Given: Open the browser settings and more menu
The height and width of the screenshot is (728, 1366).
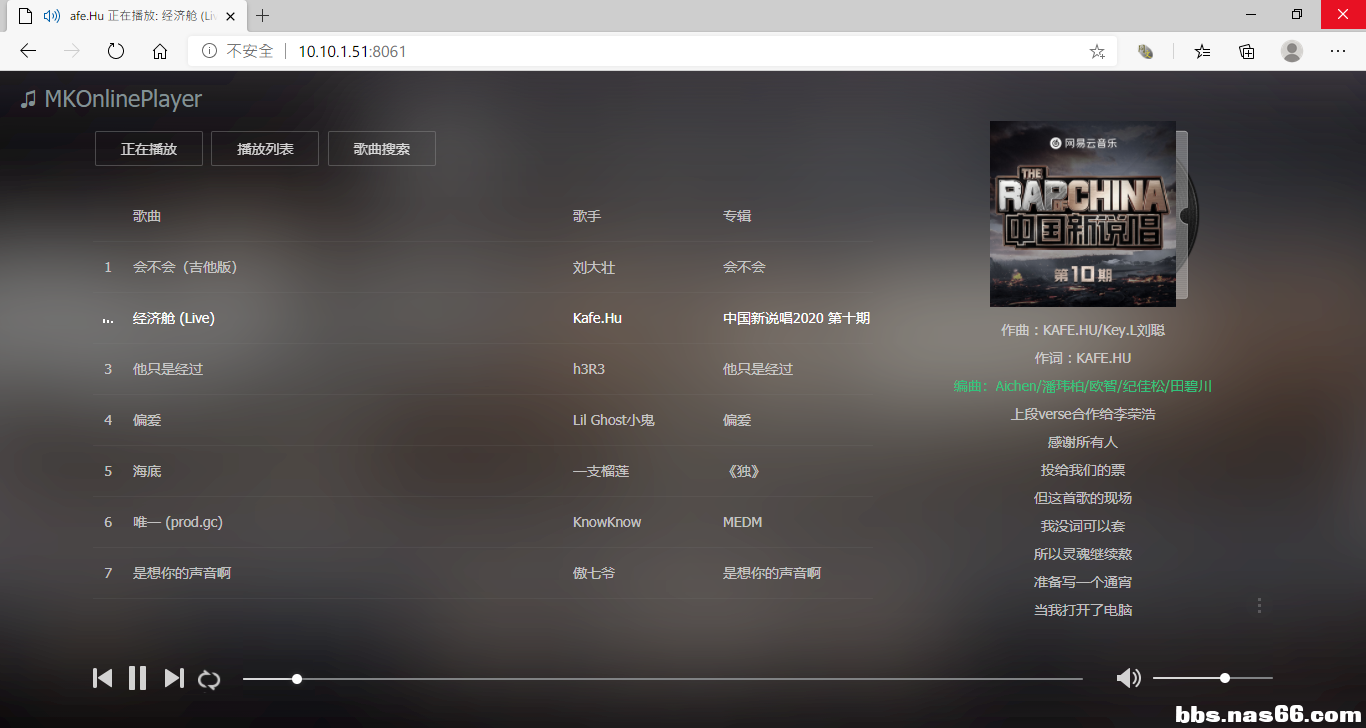Looking at the screenshot, I should [1338, 51].
